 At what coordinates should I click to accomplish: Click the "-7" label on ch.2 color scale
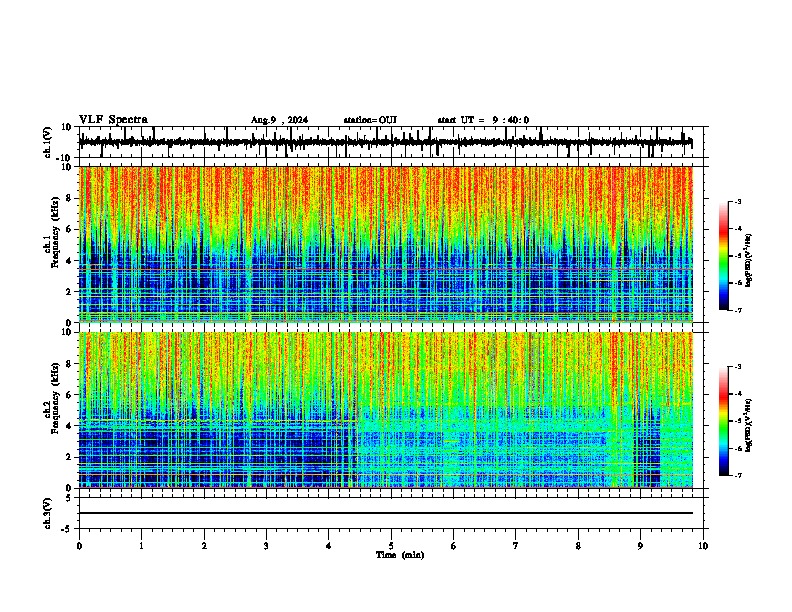(737, 475)
